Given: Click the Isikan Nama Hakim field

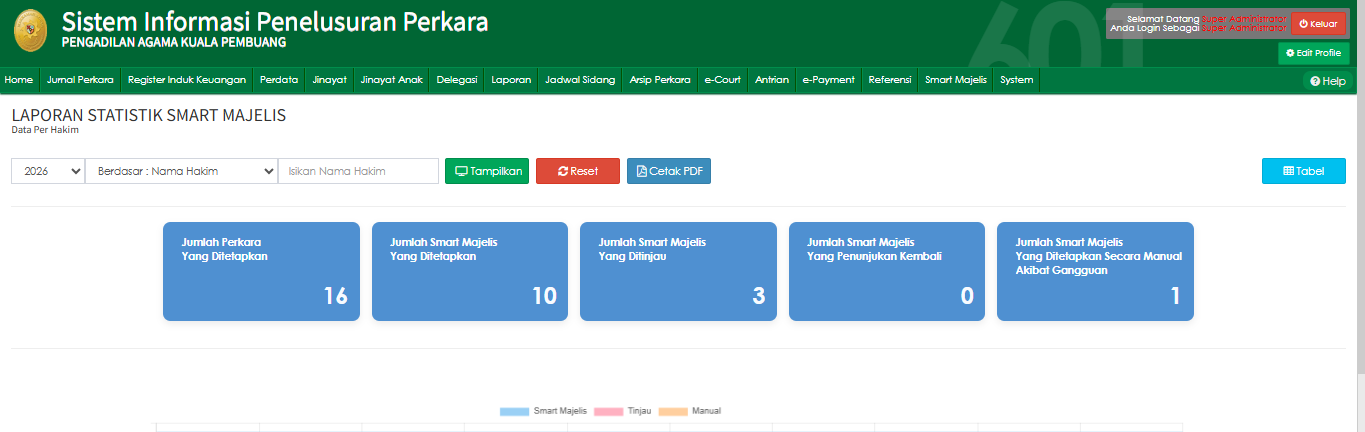Looking at the screenshot, I should tap(358, 171).
